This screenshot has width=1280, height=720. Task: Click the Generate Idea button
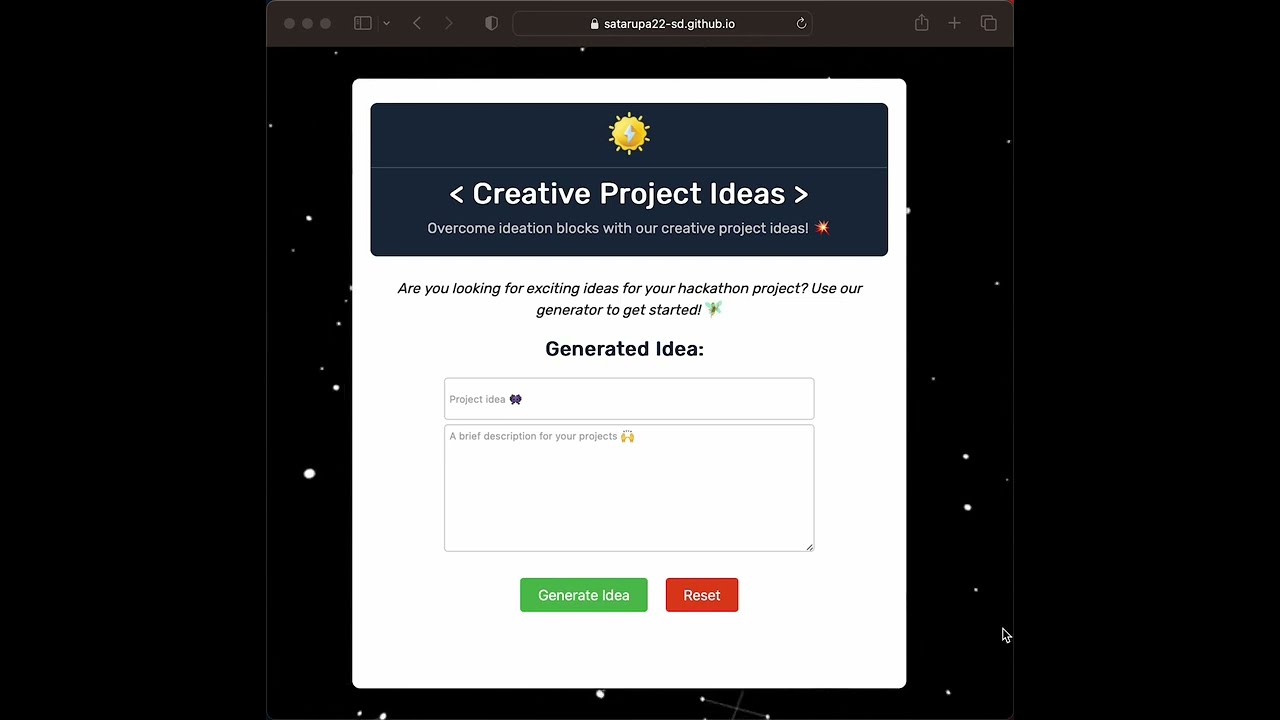coord(584,595)
